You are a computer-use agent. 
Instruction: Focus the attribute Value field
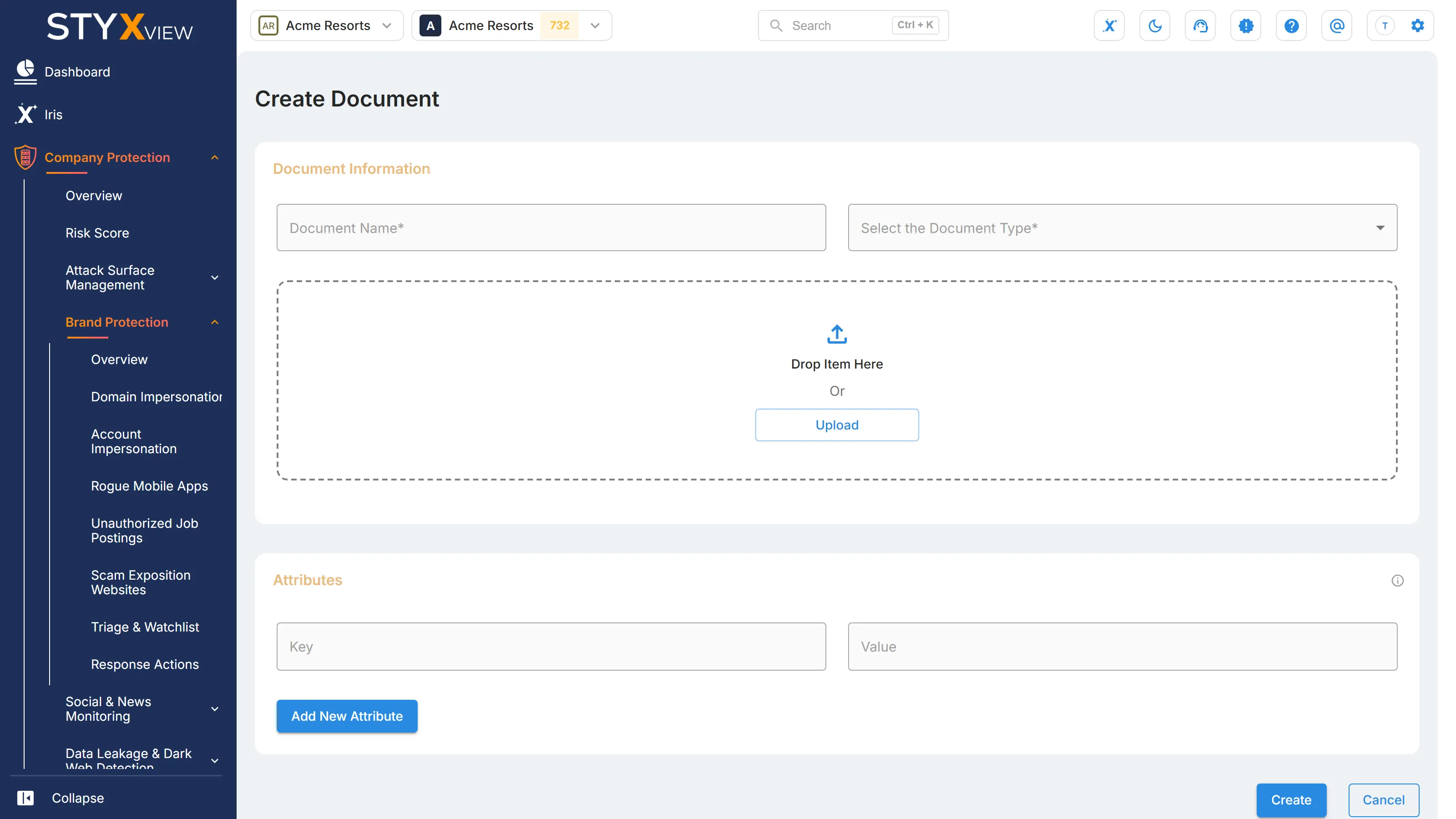click(1122, 647)
